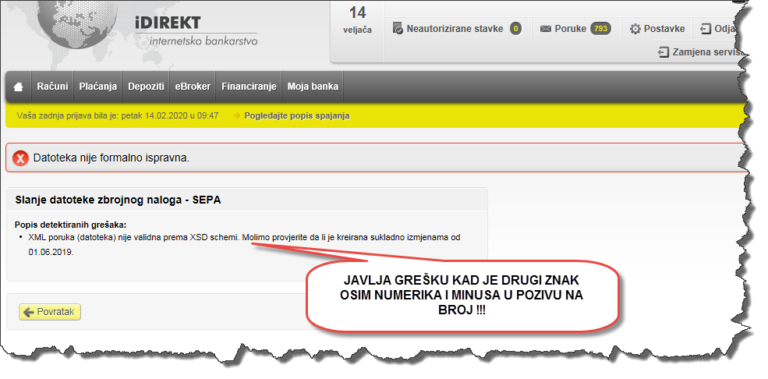This screenshot has height=379, width=768.
Task: Click the Zamjena servisa icon
Action: click(664, 52)
